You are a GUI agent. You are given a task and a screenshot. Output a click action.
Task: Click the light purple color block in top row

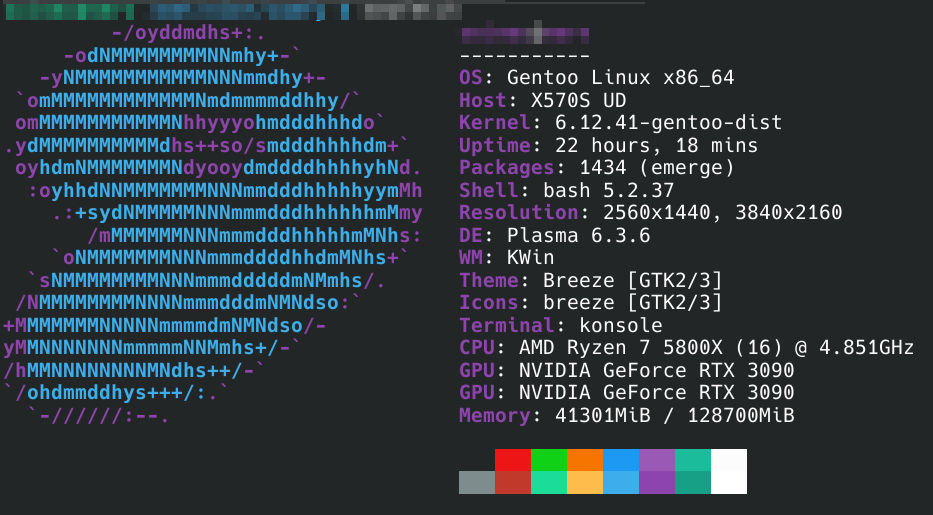(x=657, y=460)
